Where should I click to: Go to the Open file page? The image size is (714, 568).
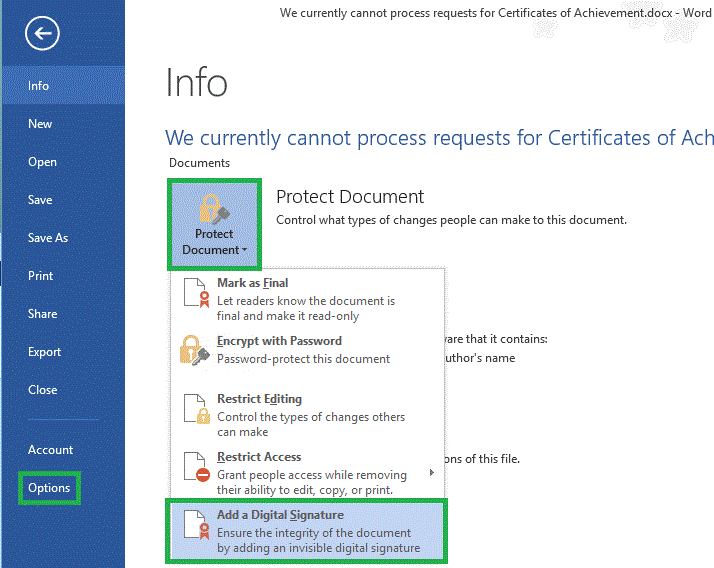[x=42, y=162]
